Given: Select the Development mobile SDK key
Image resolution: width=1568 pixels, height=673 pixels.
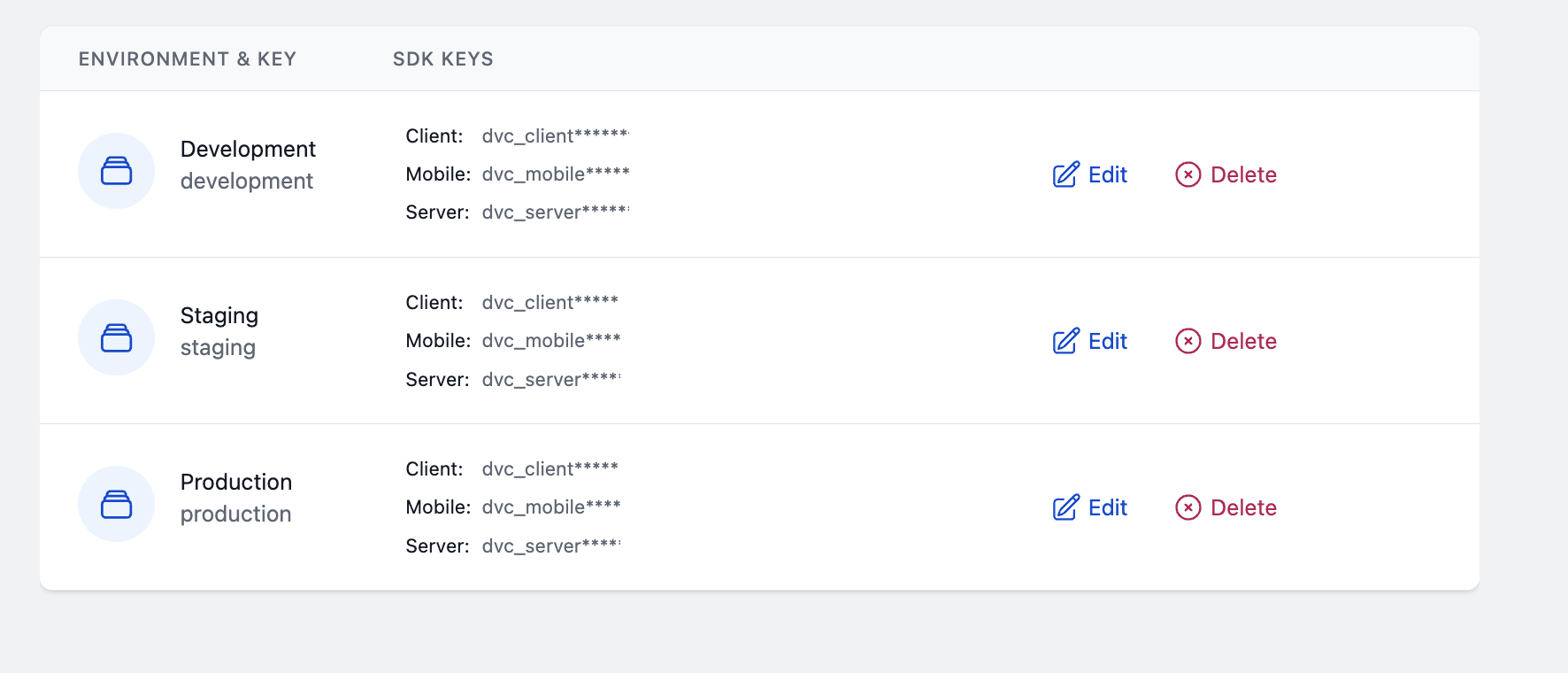Looking at the screenshot, I should tap(555, 174).
